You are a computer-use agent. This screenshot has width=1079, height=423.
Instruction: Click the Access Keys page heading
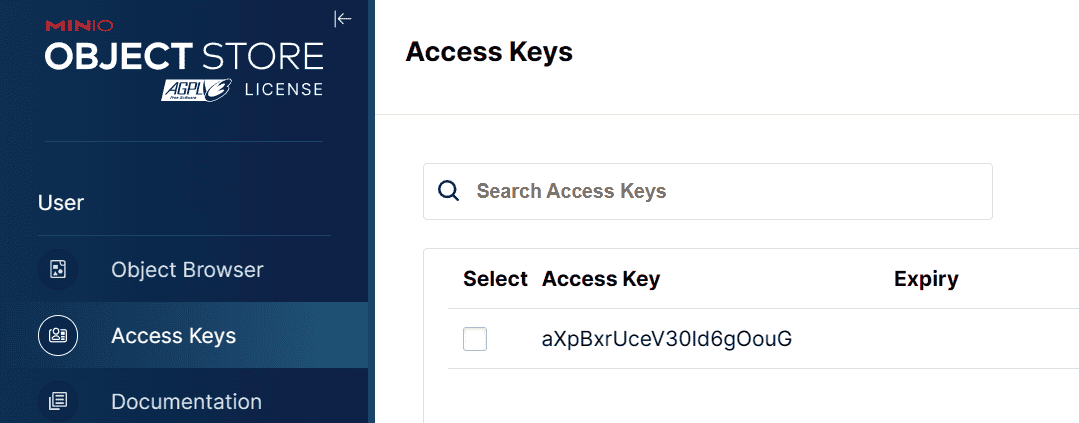coord(489,52)
